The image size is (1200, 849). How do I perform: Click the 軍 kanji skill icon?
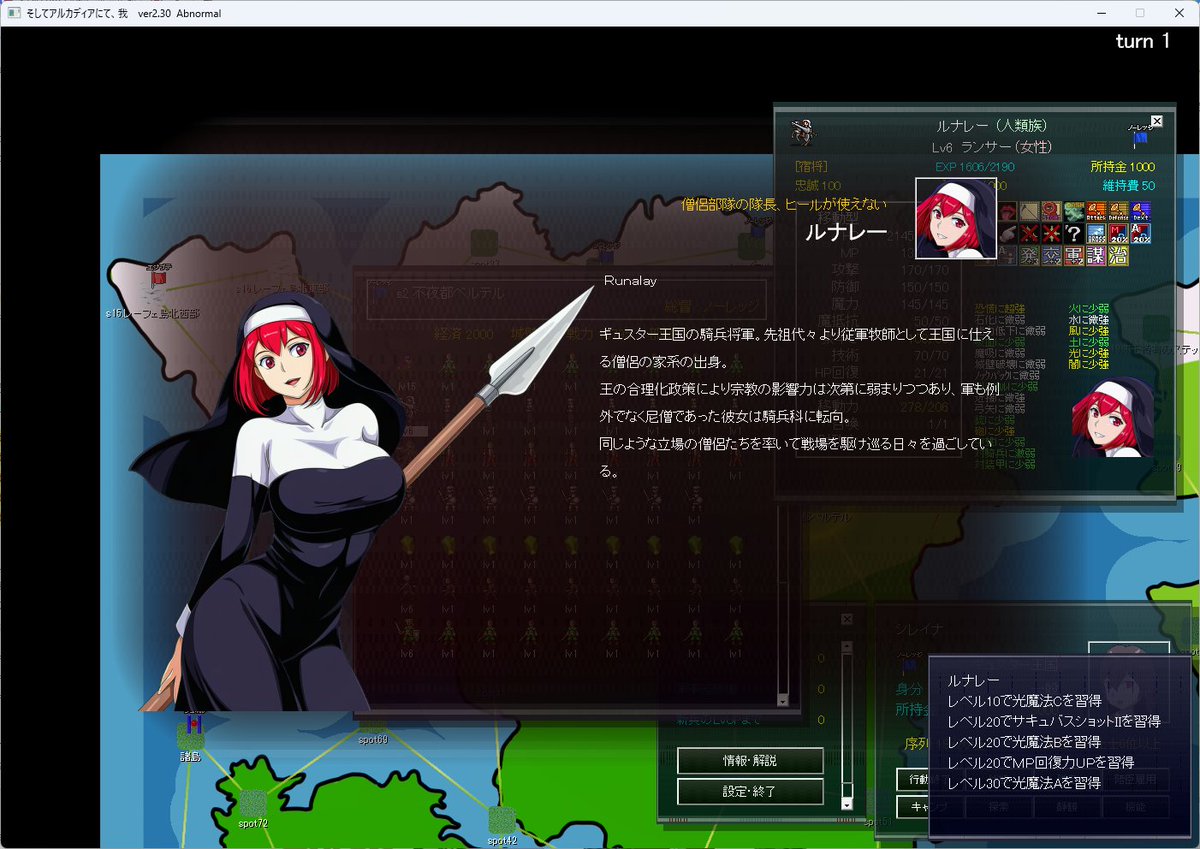point(1074,255)
